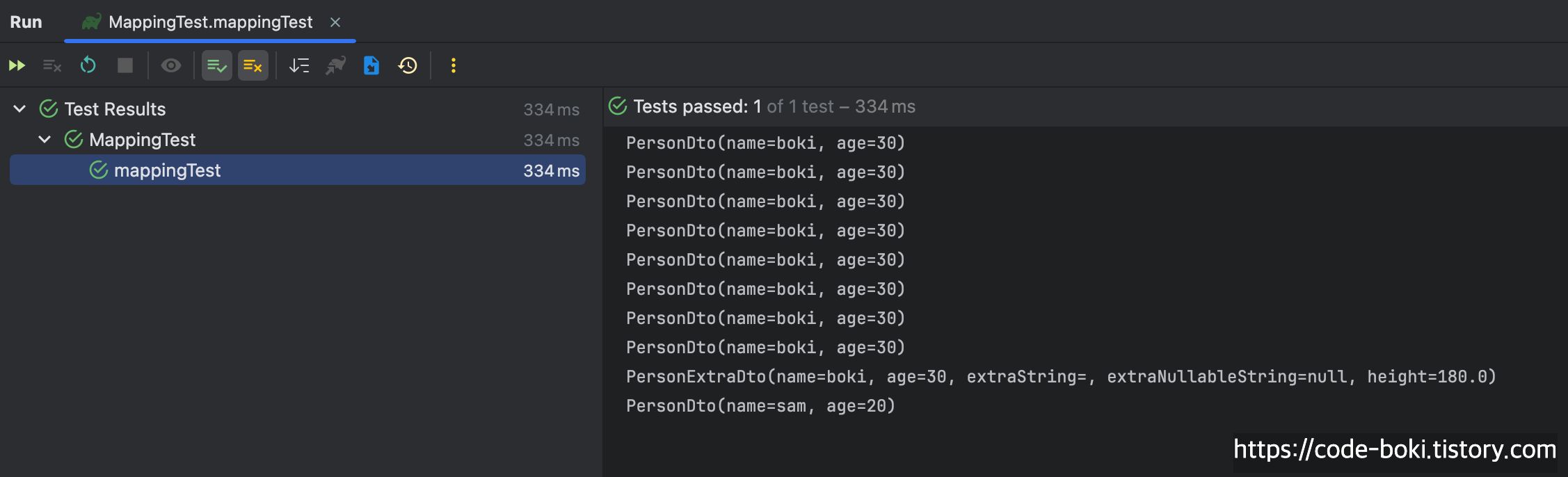Click the blue import tests file icon
1568x477 pixels.
click(x=371, y=65)
